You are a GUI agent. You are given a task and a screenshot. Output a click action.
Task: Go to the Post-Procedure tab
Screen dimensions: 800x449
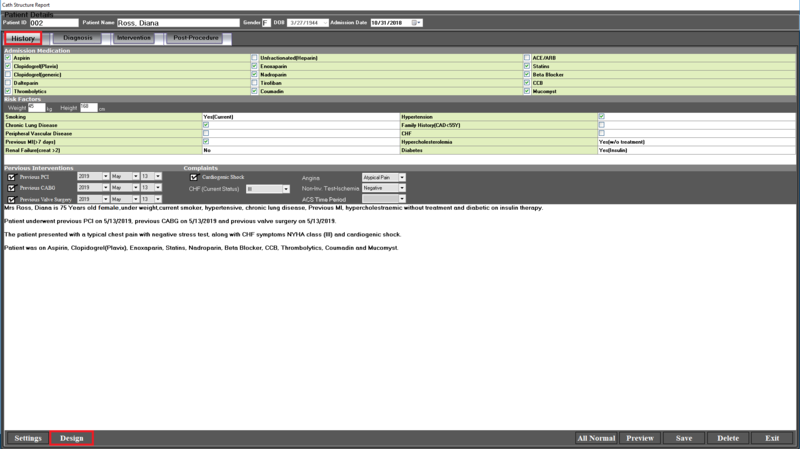[x=195, y=38]
